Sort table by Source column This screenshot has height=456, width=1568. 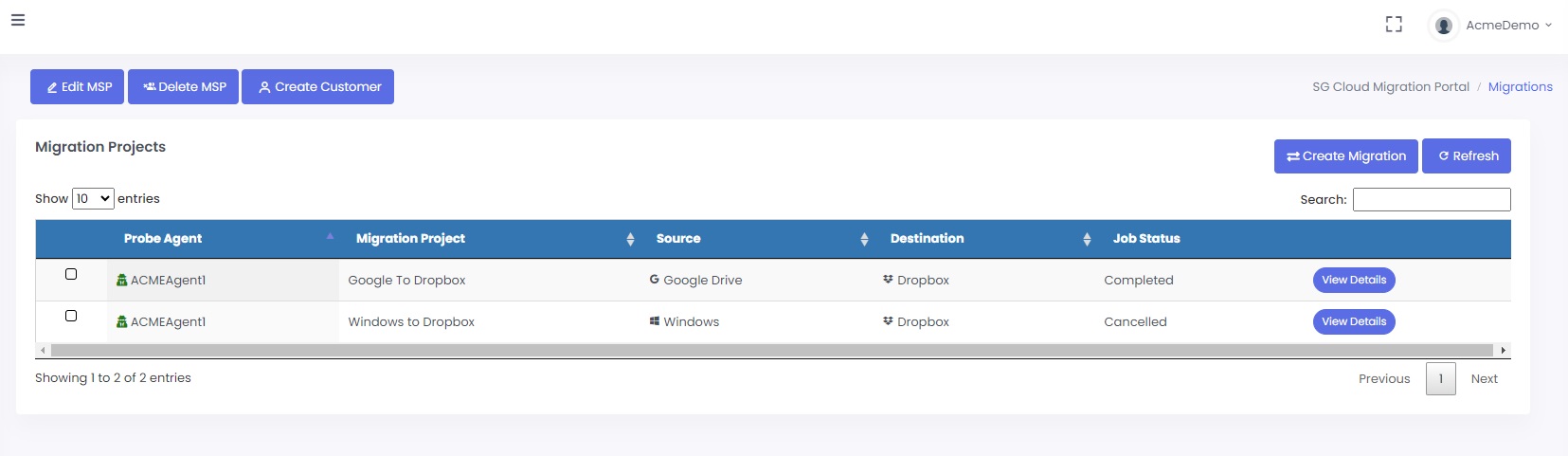coord(864,239)
